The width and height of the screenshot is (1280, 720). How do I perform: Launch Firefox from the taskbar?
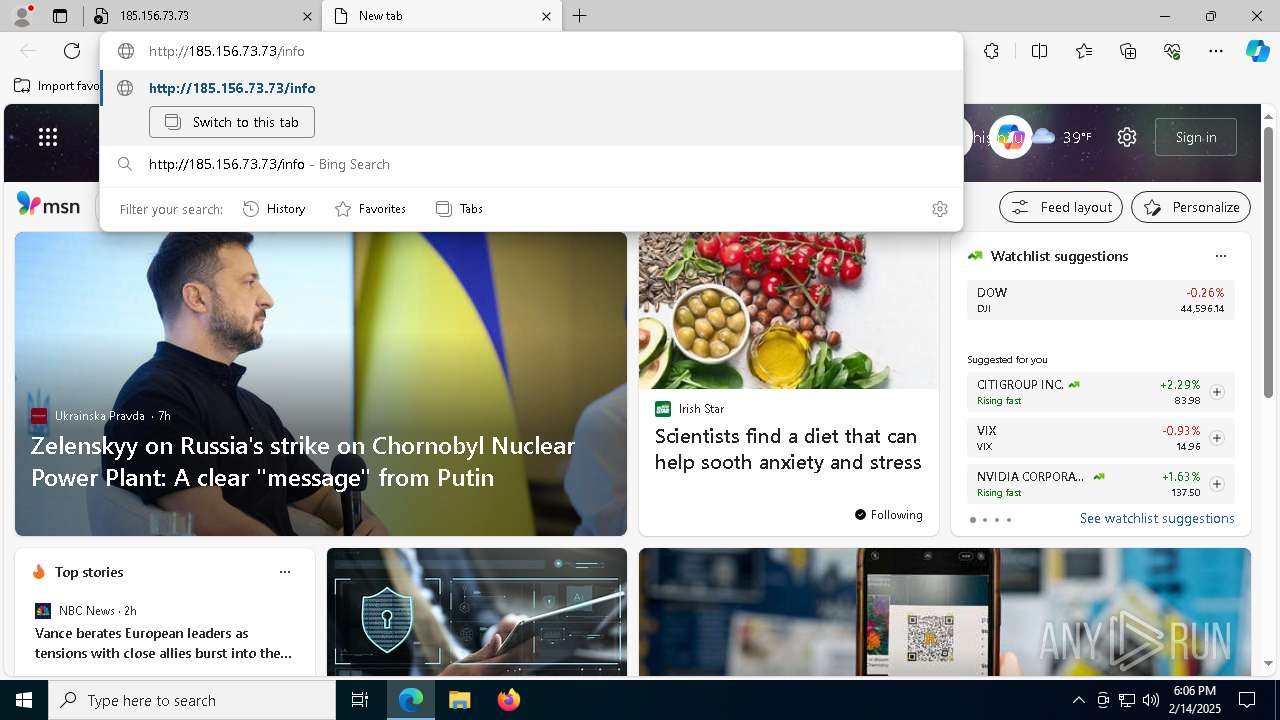pos(509,700)
